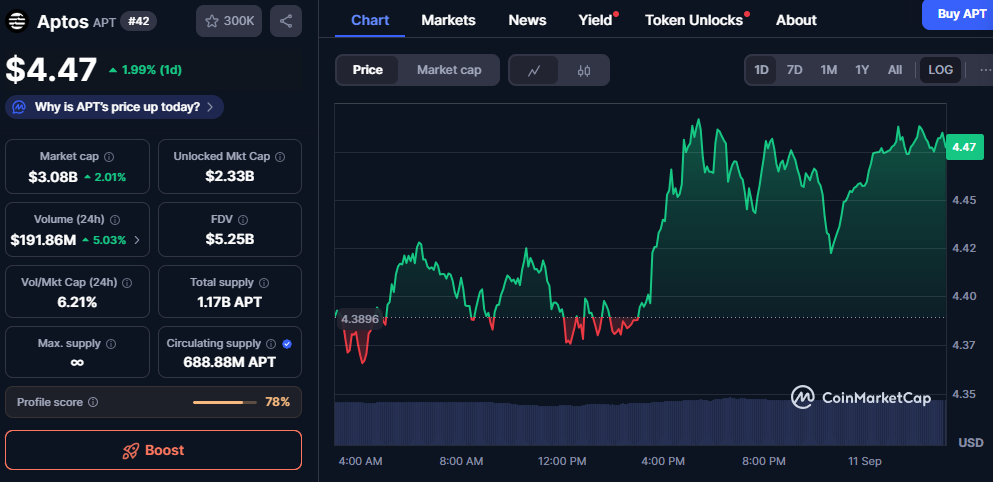The height and width of the screenshot is (482, 993).
Task: Click the Max. supply info icon
Action: pyautogui.click(x=110, y=344)
